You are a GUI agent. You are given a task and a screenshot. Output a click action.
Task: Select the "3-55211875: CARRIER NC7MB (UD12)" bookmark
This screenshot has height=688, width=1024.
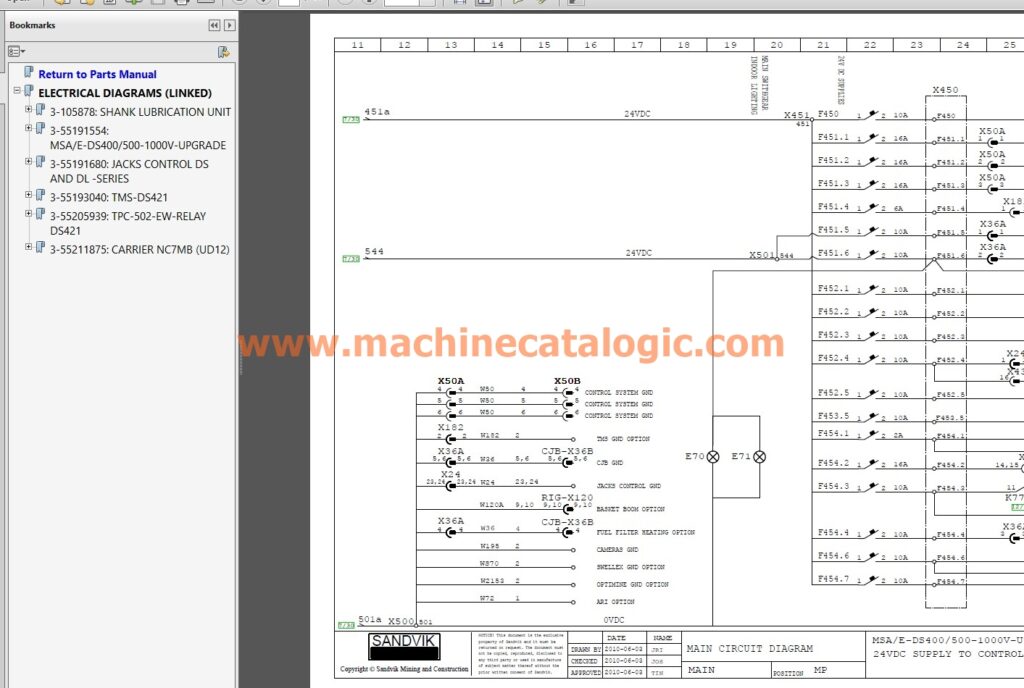[x=137, y=249]
